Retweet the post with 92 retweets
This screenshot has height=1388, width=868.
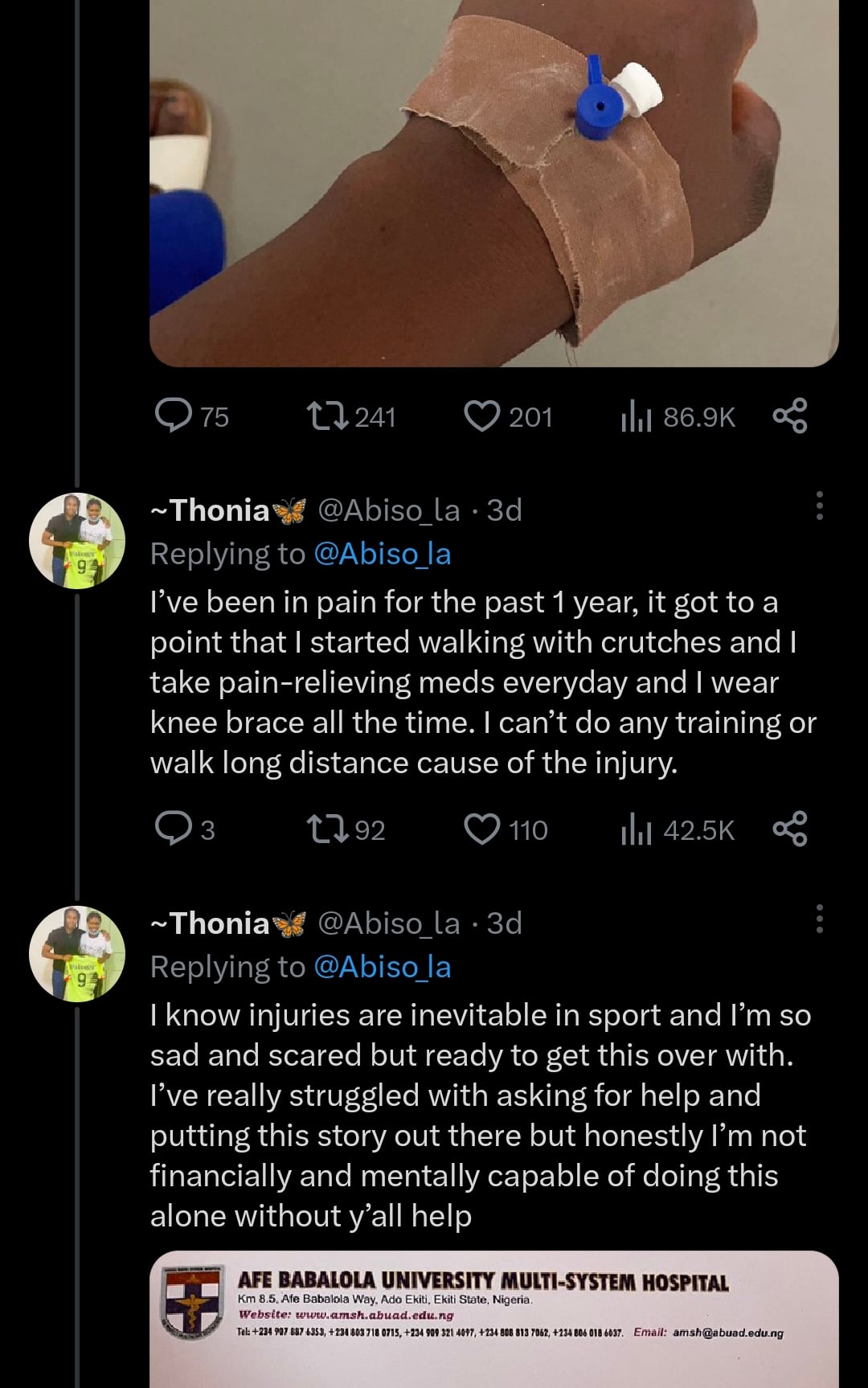(327, 829)
